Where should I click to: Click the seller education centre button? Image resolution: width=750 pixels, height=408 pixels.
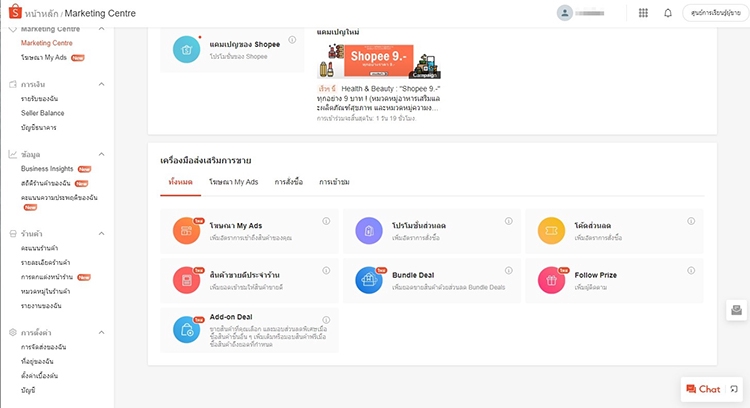[x=716, y=13]
